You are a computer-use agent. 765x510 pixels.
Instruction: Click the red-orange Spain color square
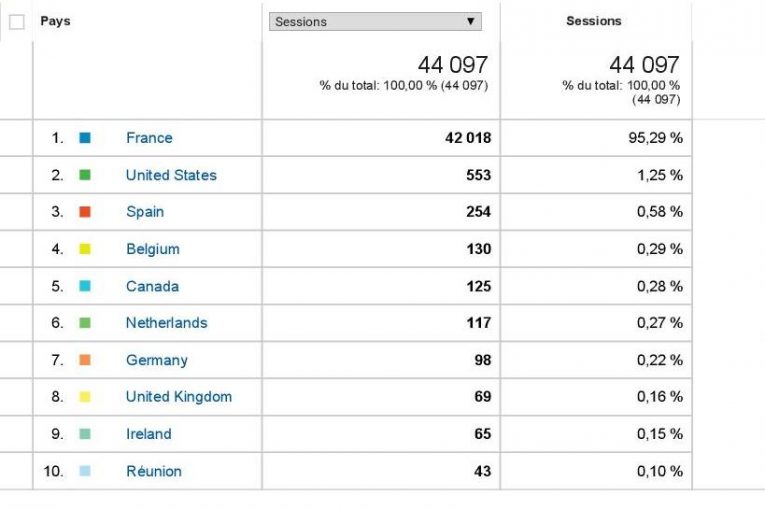85,212
